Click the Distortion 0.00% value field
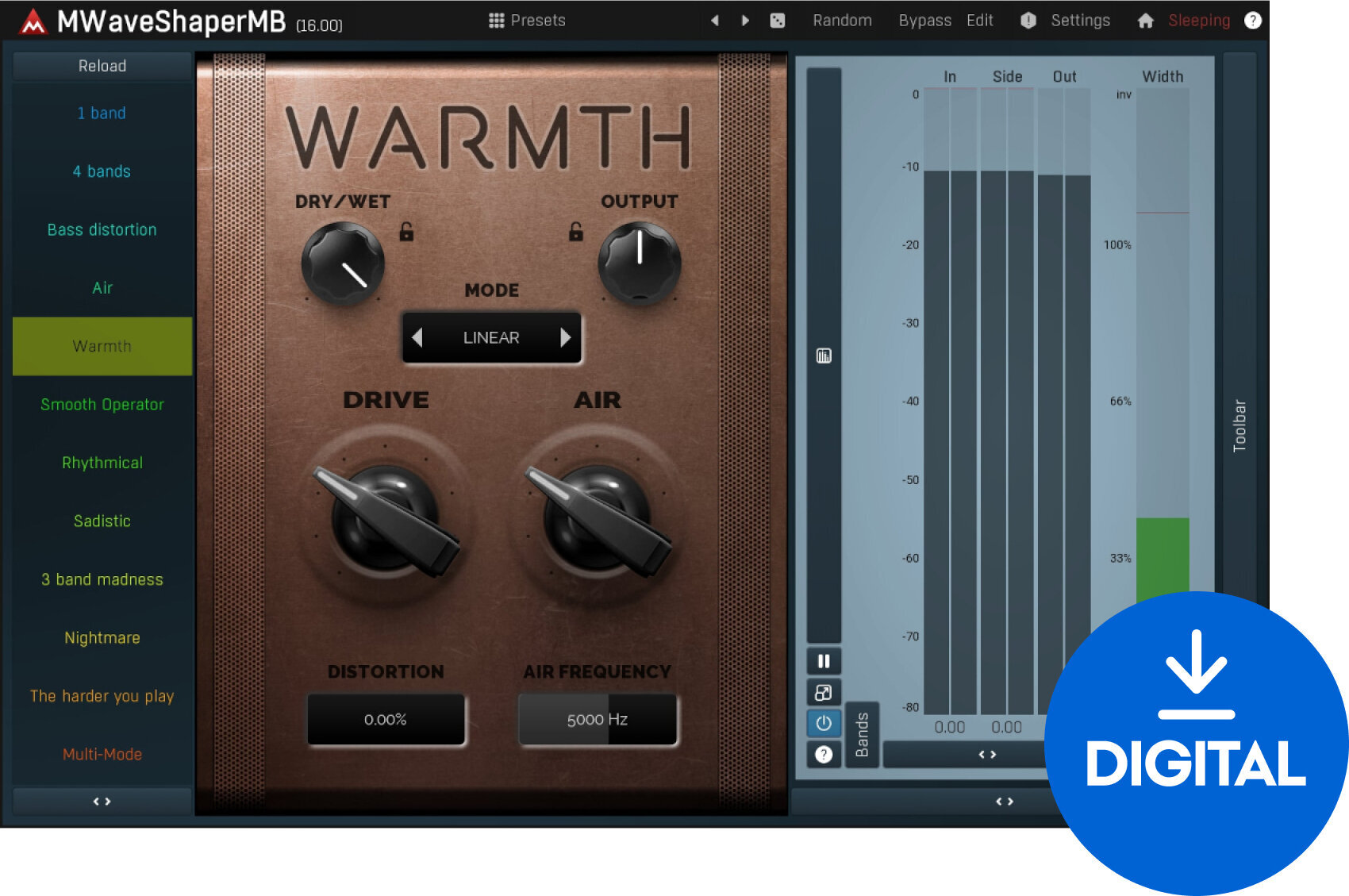Image resolution: width=1349 pixels, height=896 pixels. click(386, 720)
